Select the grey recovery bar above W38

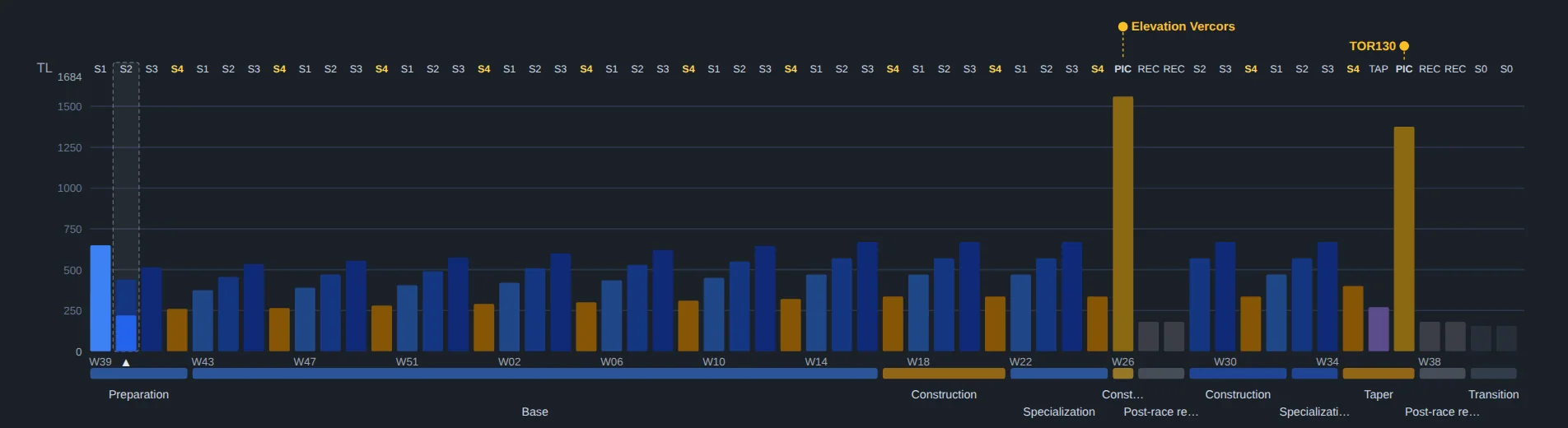[x=1430, y=337]
